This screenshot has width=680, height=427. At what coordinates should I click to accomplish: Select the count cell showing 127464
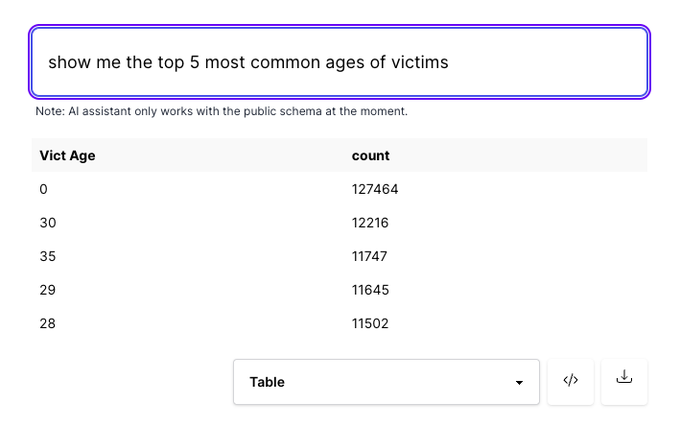pyautogui.click(x=375, y=189)
